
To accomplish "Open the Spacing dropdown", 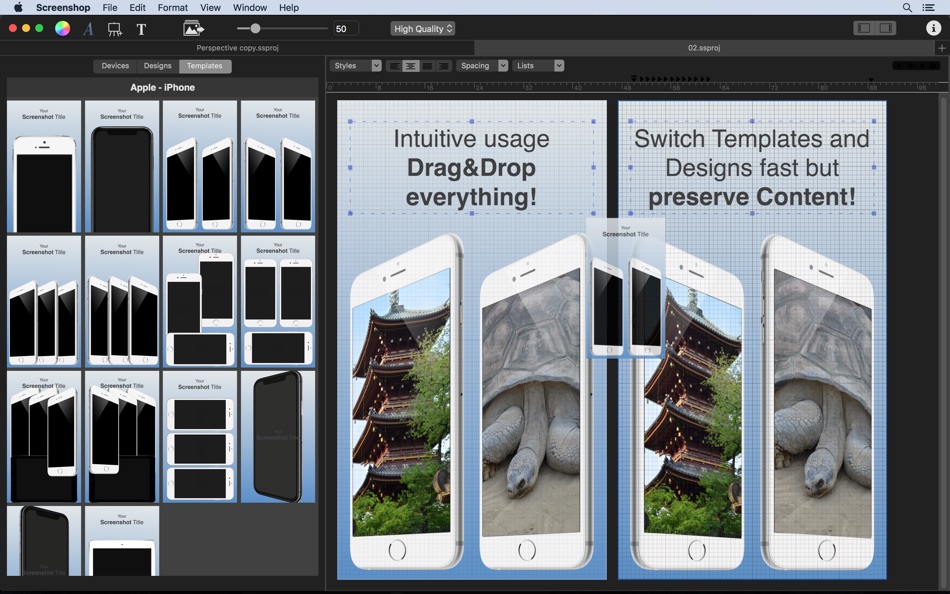I will [x=482, y=65].
